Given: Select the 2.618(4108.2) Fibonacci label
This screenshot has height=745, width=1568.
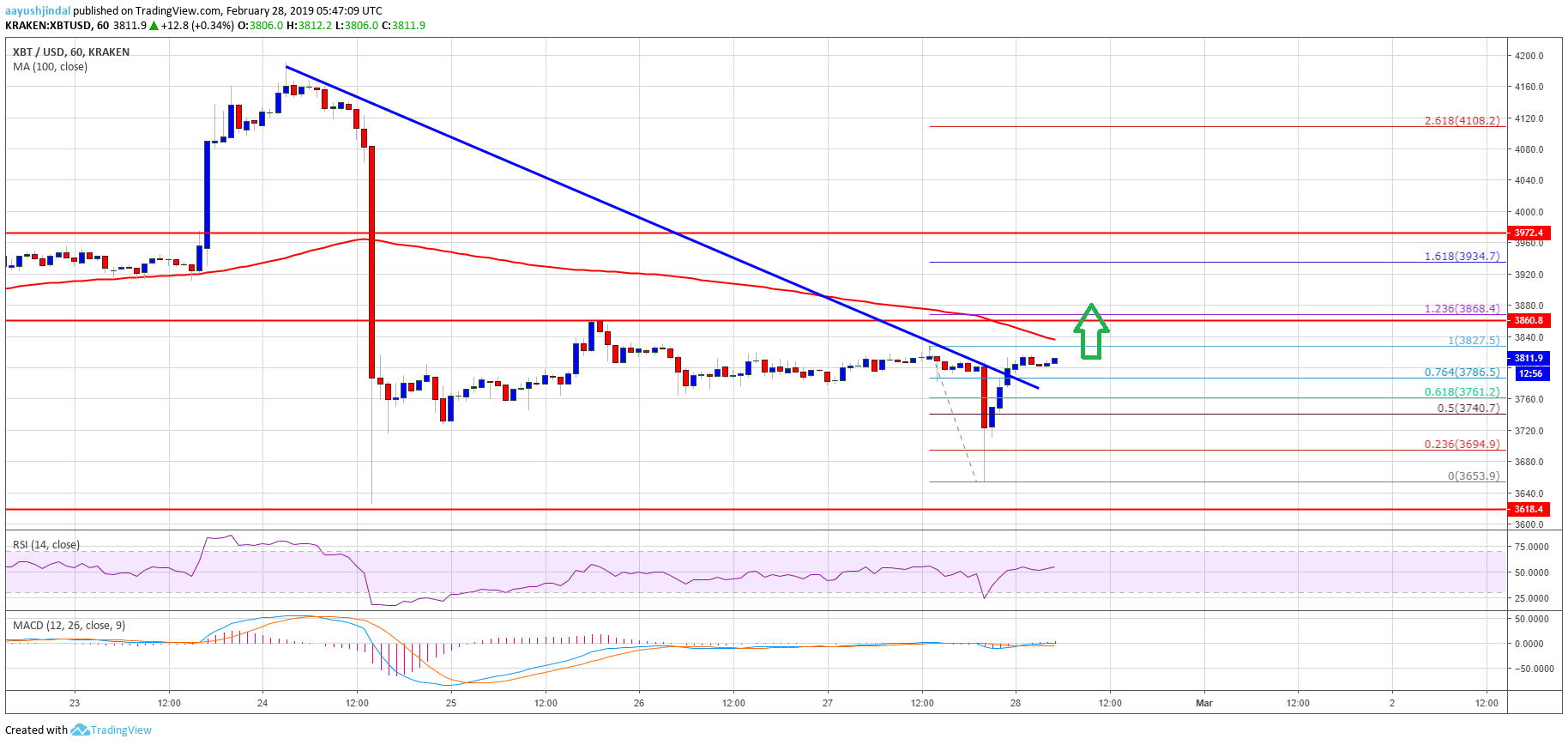Looking at the screenshot, I should [1462, 121].
